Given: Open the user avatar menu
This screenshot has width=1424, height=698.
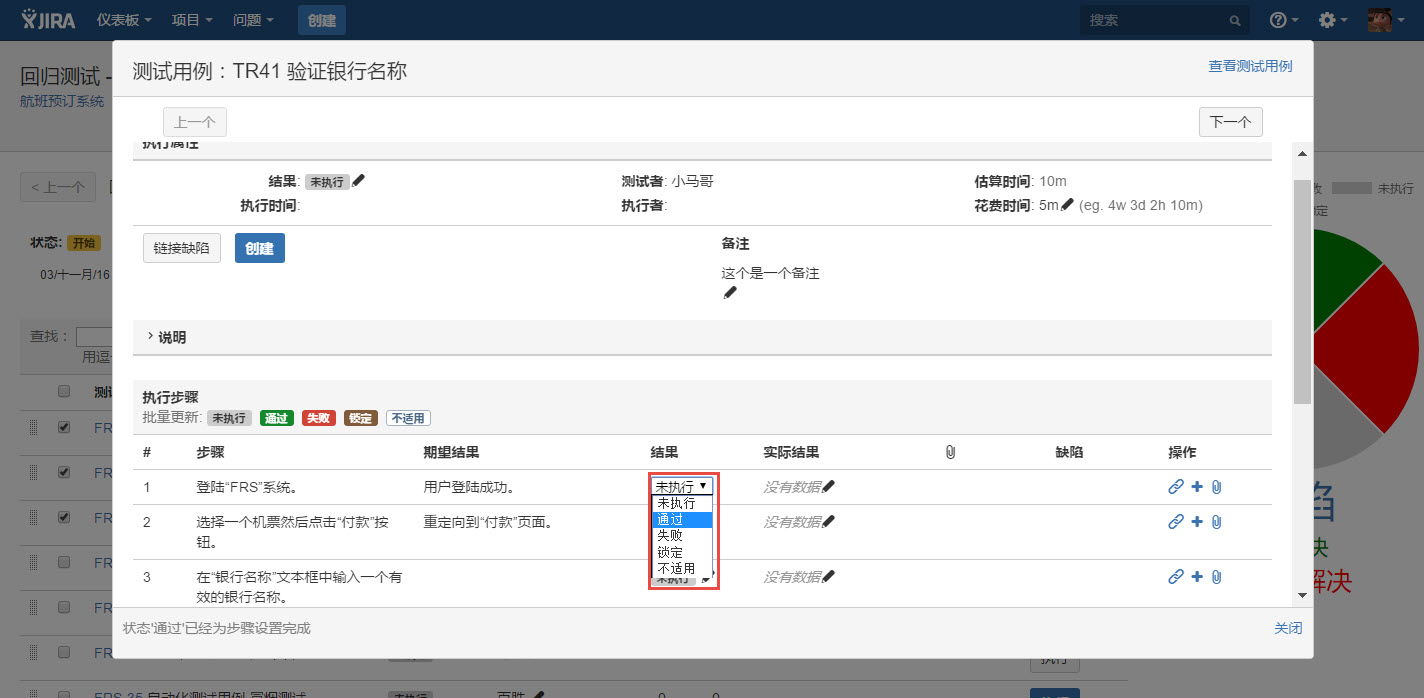Looking at the screenshot, I should (1386, 20).
